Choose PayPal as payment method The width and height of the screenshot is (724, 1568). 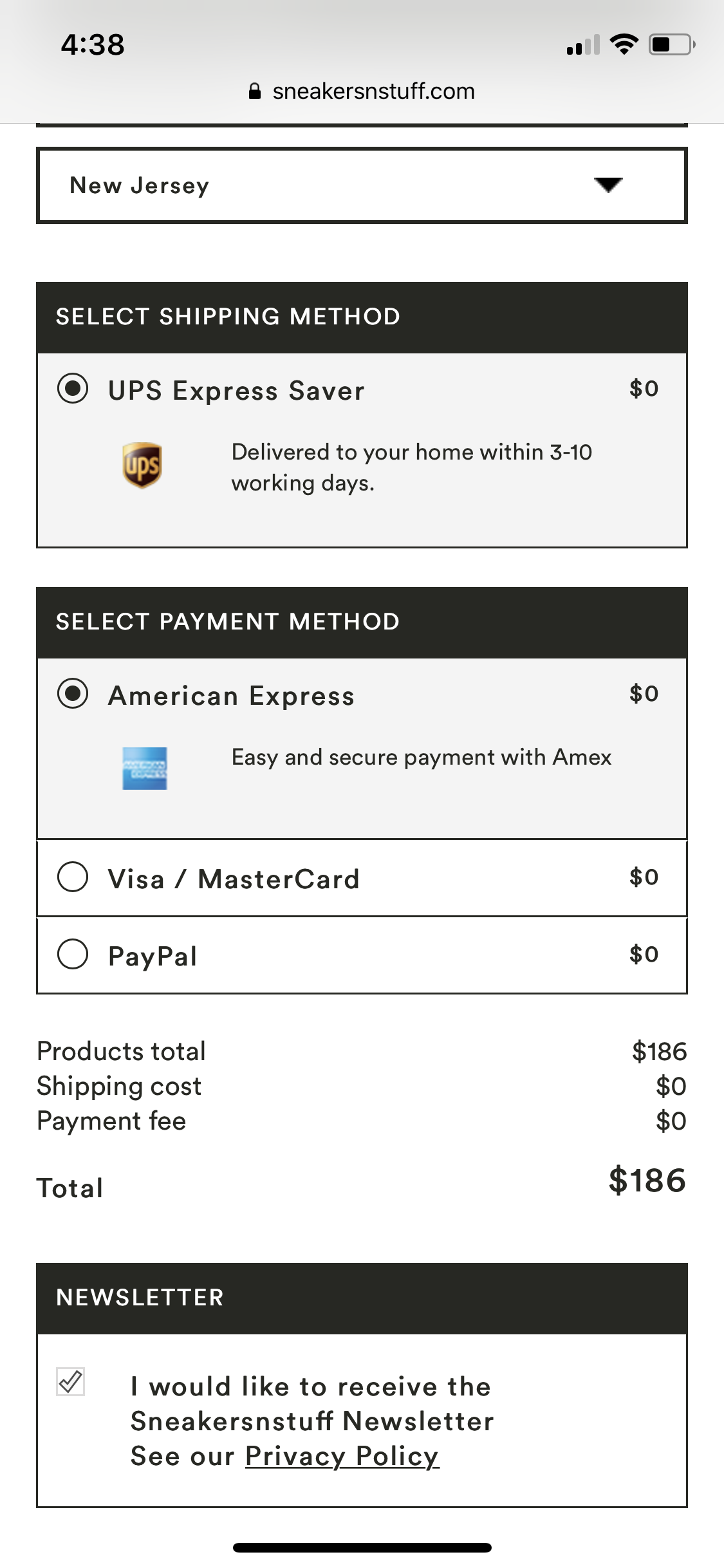73,954
